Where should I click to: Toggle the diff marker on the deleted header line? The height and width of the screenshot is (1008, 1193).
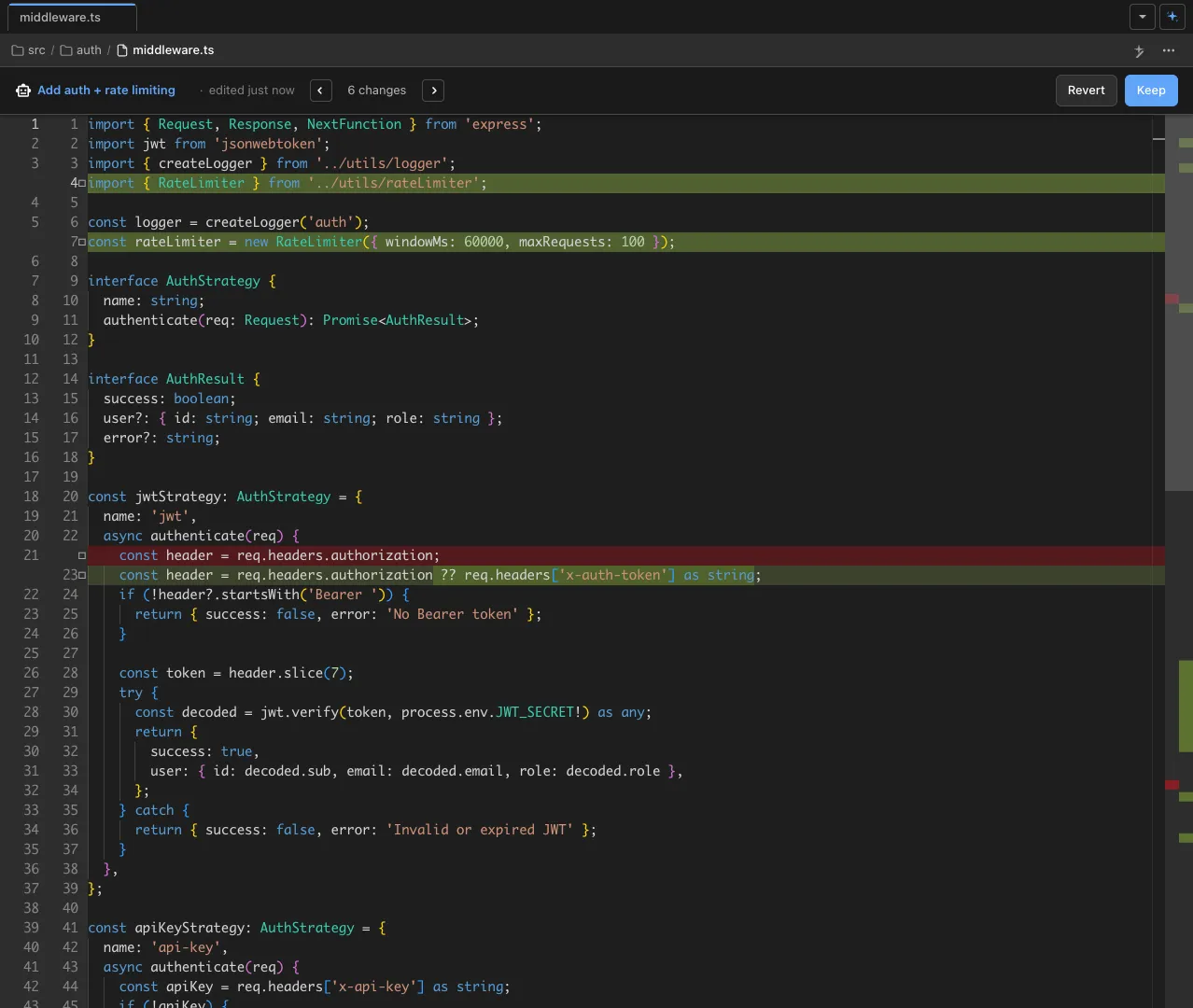pyautogui.click(x=82, y=555)
